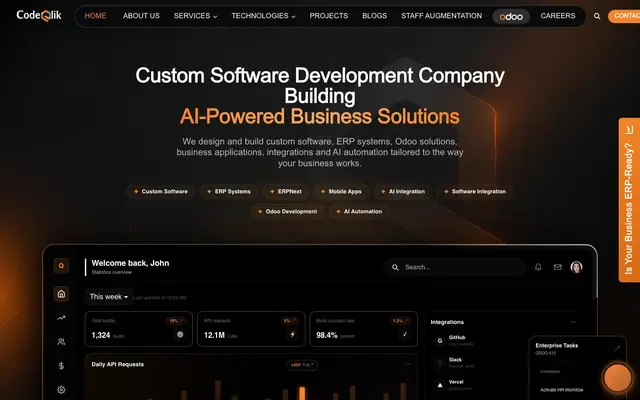
Task: Open the trending analytics icon in sidebar
Action: tap(61, 318)
